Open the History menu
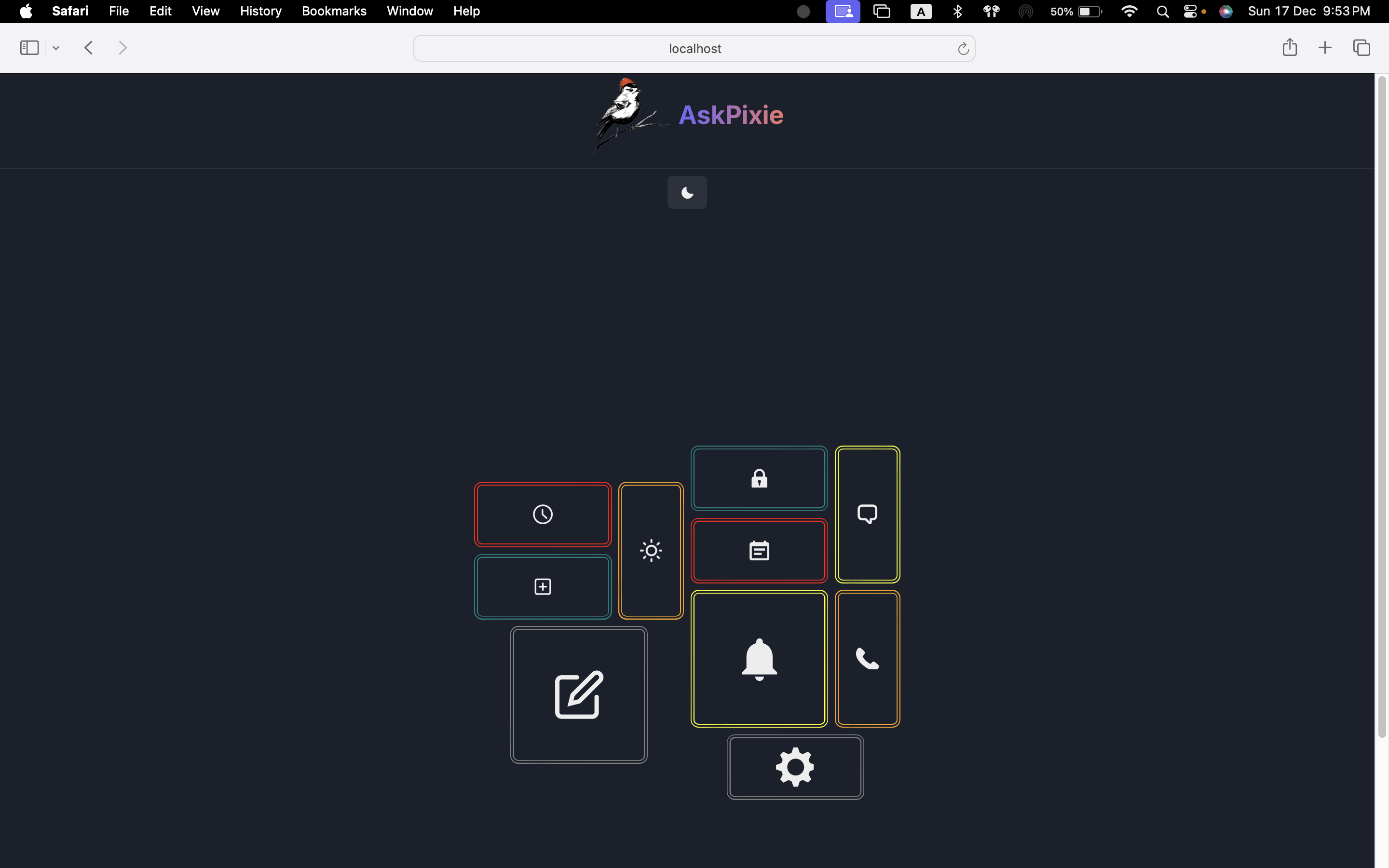This screenshot has height=868, width=1389. (x=260, y=11)
